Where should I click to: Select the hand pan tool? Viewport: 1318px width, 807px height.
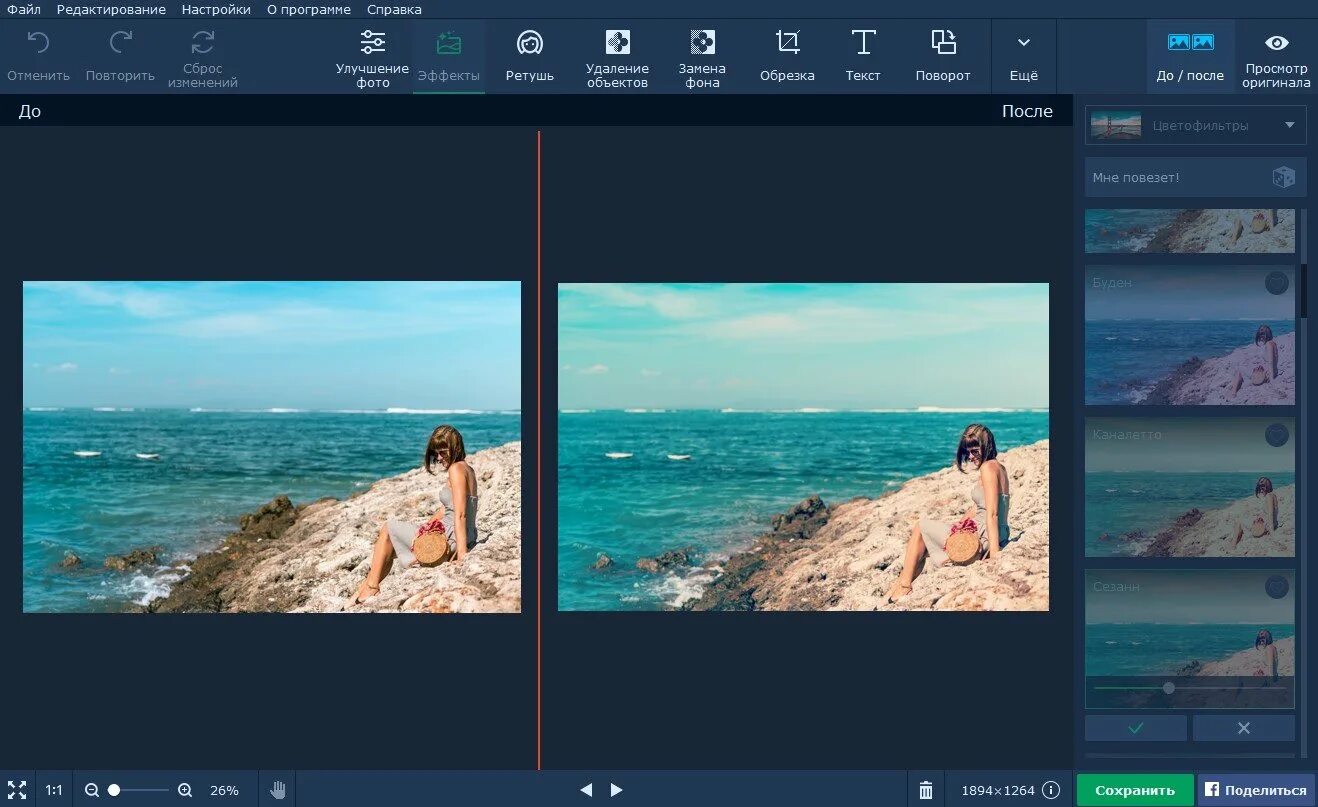[x=278, y=790]
